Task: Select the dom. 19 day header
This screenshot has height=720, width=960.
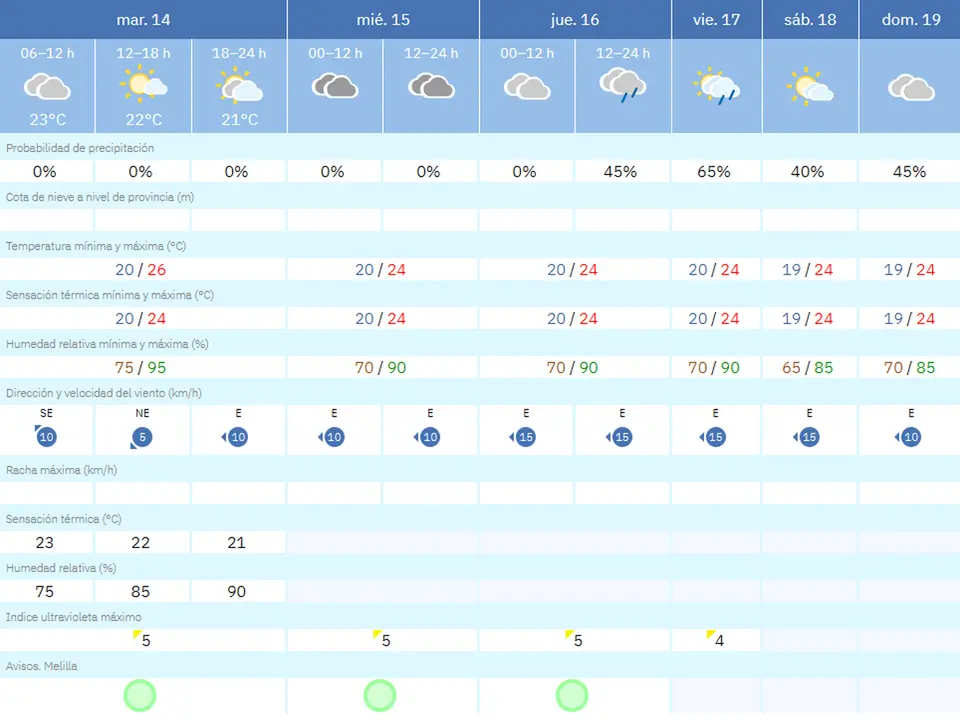Action: click(x=910, y=20)
